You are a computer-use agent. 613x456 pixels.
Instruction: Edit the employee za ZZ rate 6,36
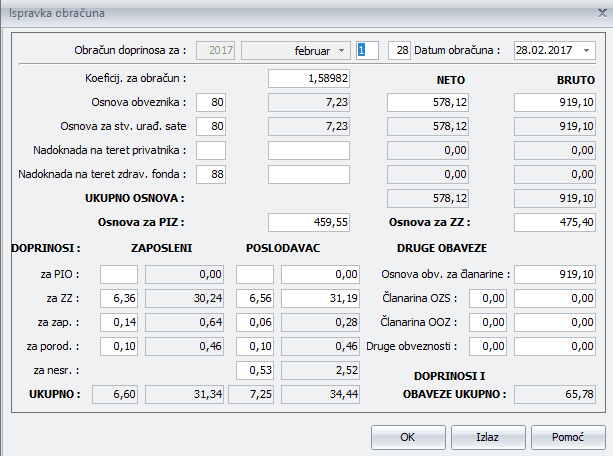(119, 297)
